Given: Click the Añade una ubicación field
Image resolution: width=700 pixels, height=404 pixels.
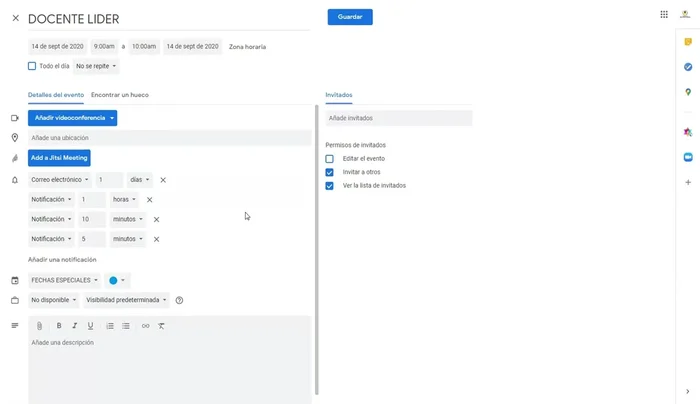Looking at the screenshot, I should 170,137.
